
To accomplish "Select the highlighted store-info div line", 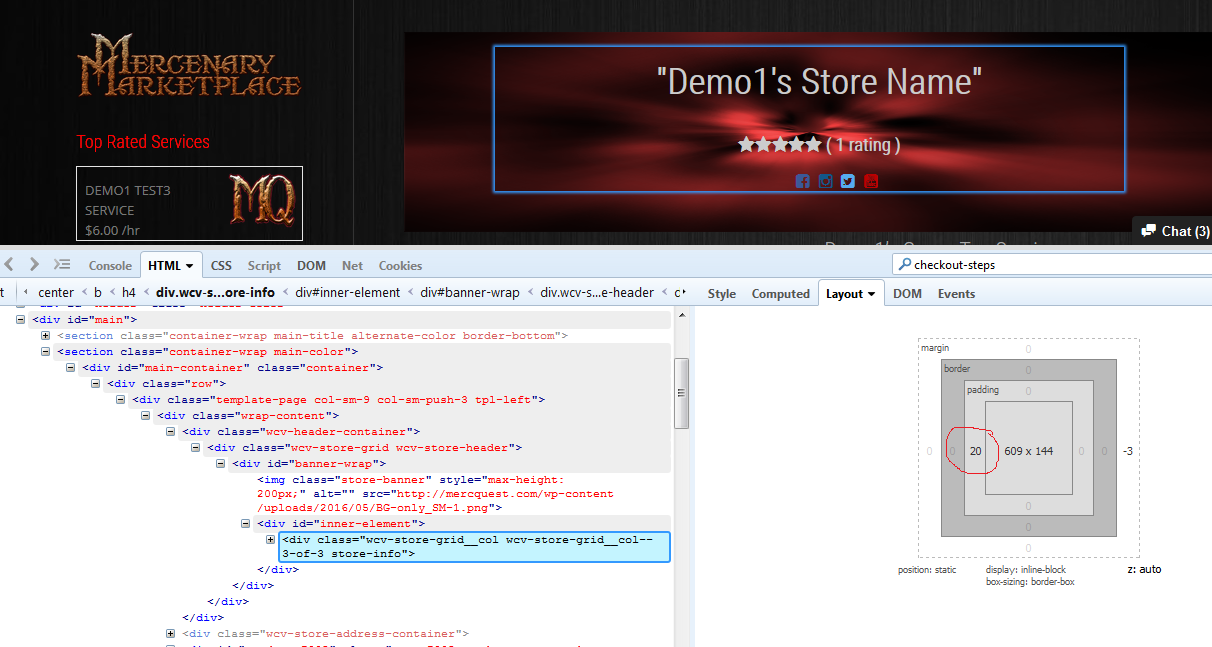I will coord(474,546).
